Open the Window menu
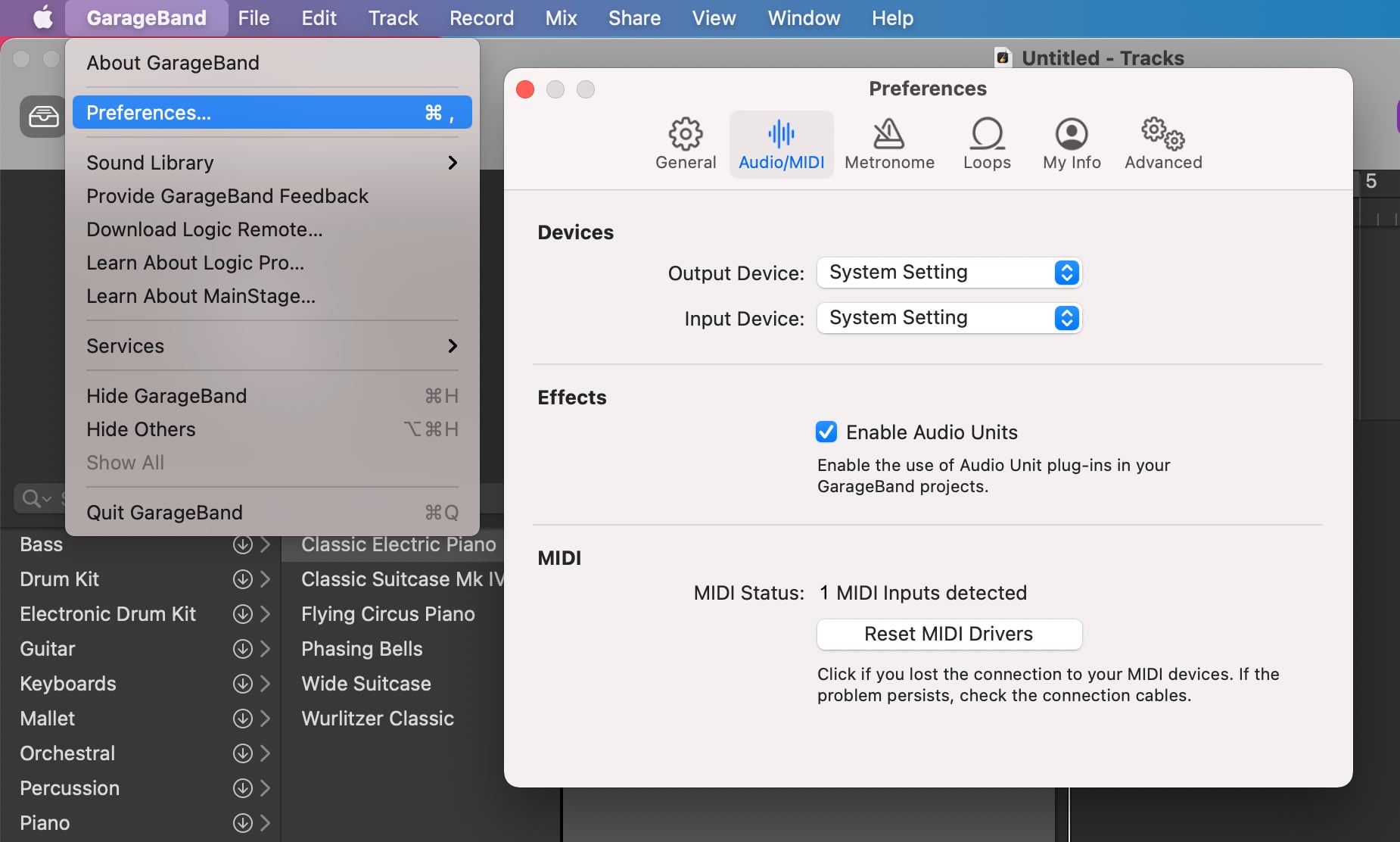 tap(804, 17)
